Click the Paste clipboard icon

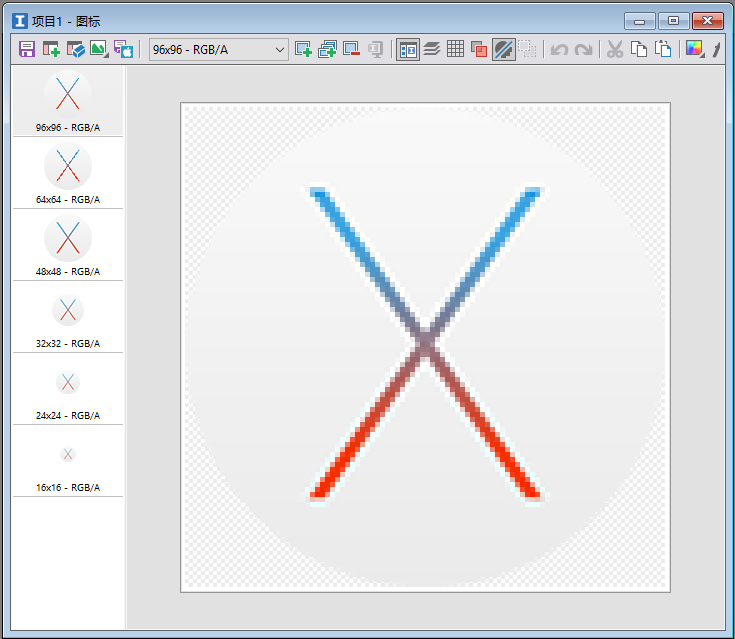[x=663, y=49]
